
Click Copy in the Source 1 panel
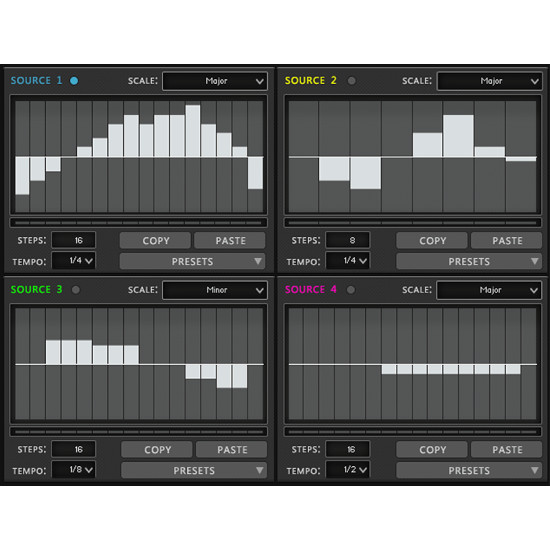click(x=155, y=241)
